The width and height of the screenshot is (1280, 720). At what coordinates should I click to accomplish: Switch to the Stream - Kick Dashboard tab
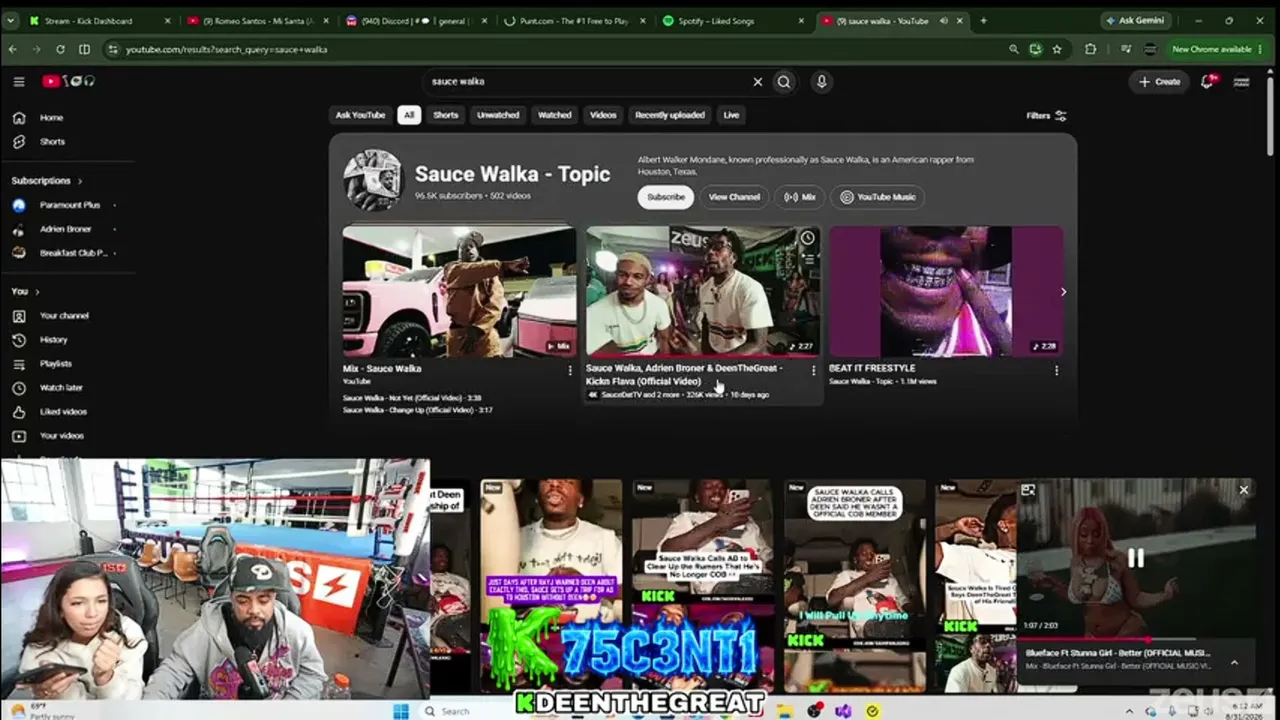(98, 21)
